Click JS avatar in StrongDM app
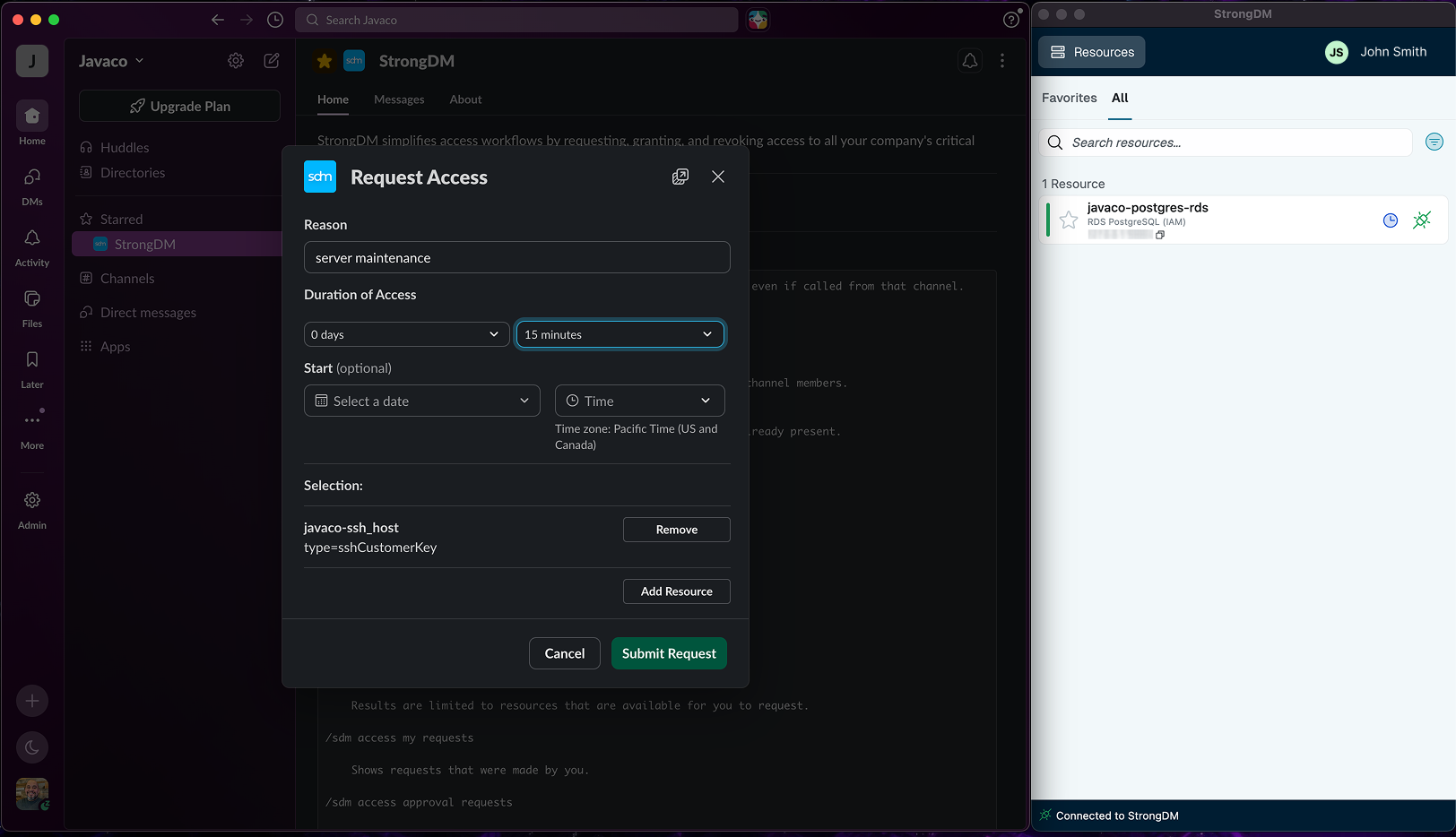 pos(1337,52)
